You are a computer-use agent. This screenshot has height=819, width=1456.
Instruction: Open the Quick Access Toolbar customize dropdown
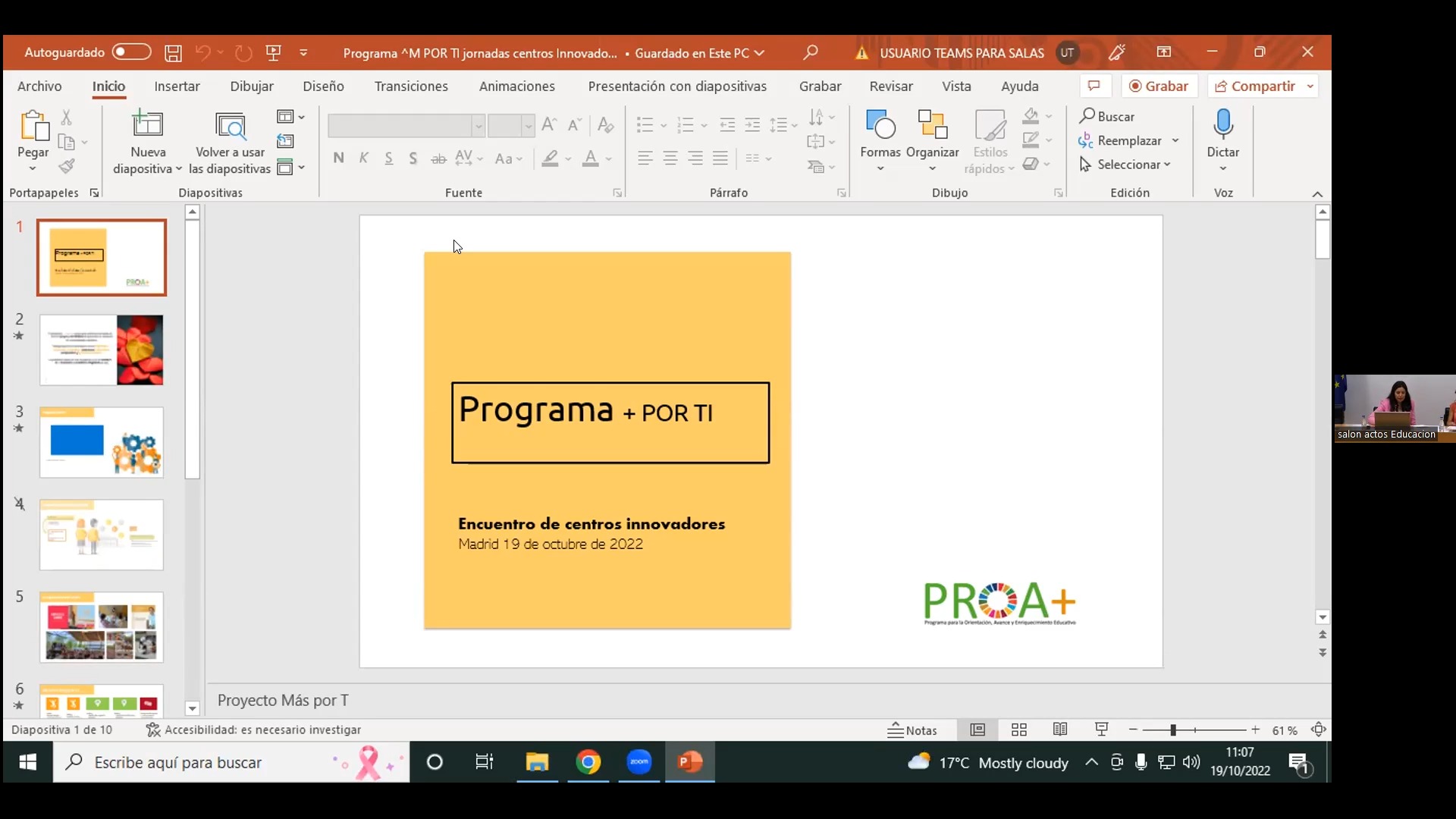coord(303,53)
